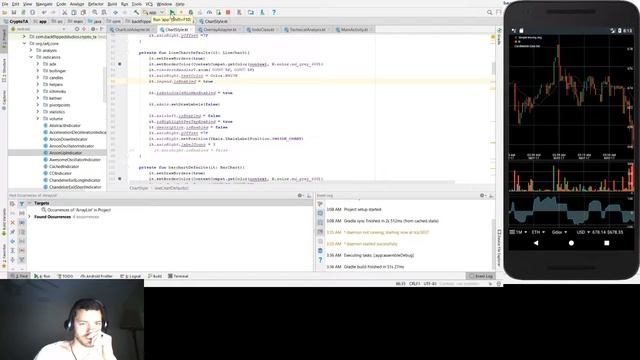This screenshot has height=360, width=640.
Task: Open the Gdax exchange dropdown on phone
Action: [x=559, y=232]
